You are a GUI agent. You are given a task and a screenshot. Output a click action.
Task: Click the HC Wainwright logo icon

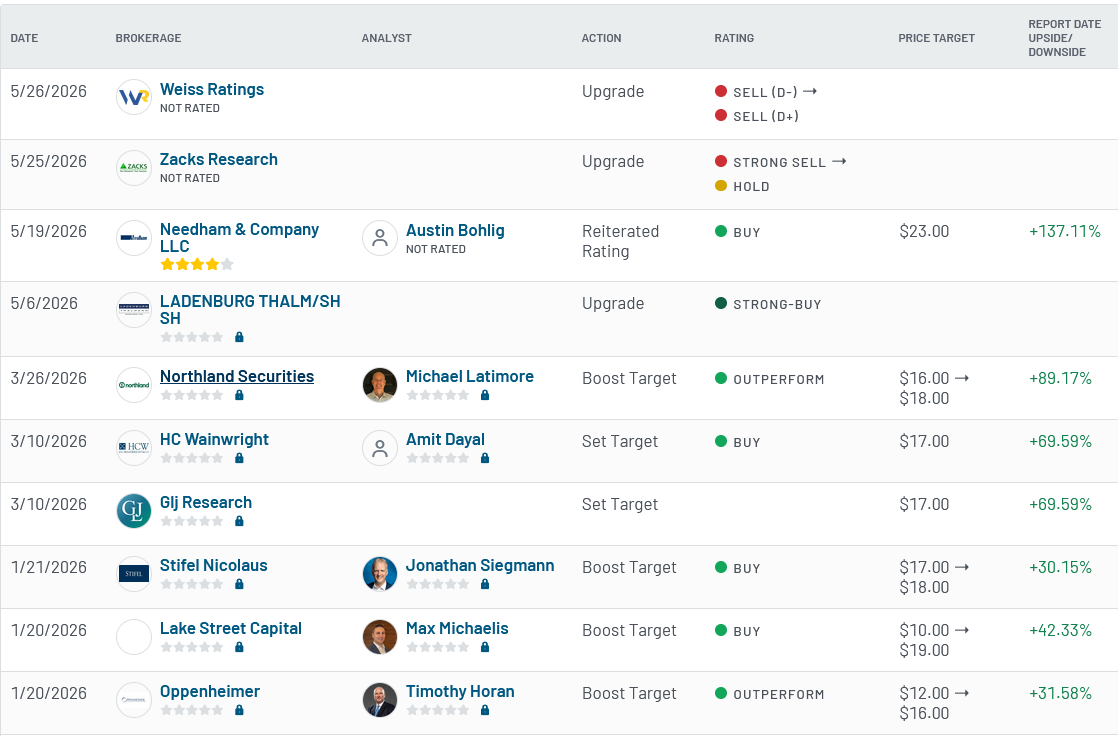134,448
